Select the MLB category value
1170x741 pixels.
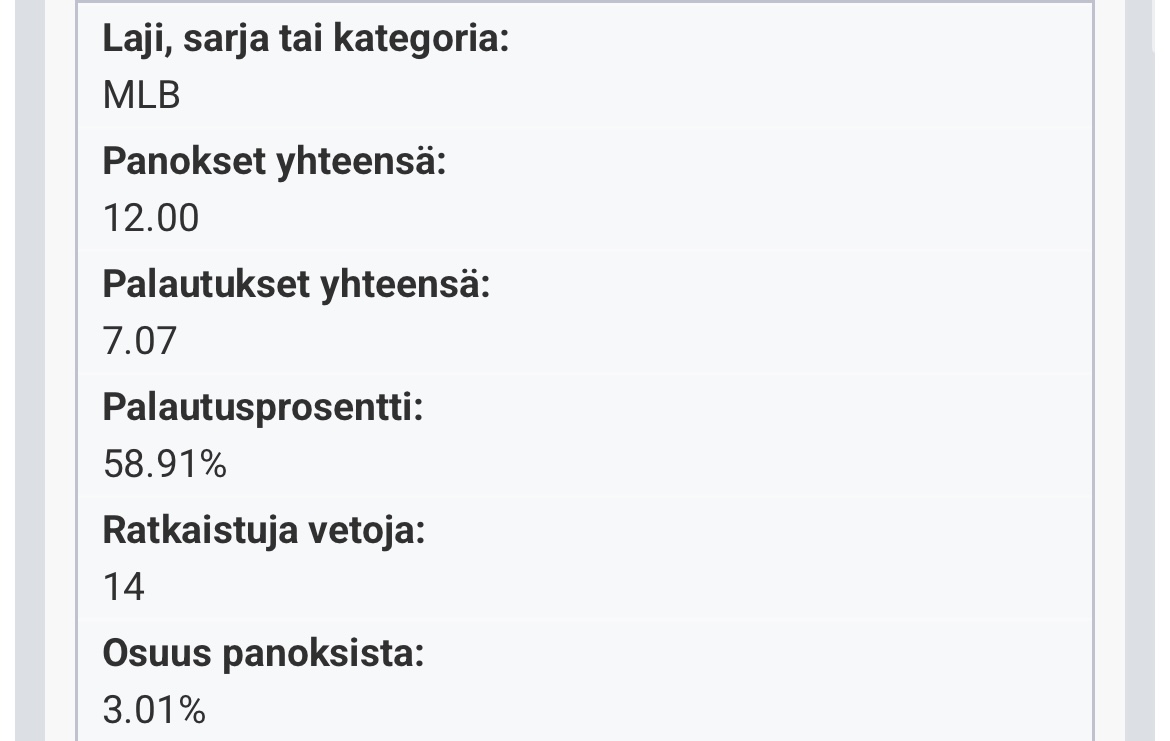tap(141, 95)
